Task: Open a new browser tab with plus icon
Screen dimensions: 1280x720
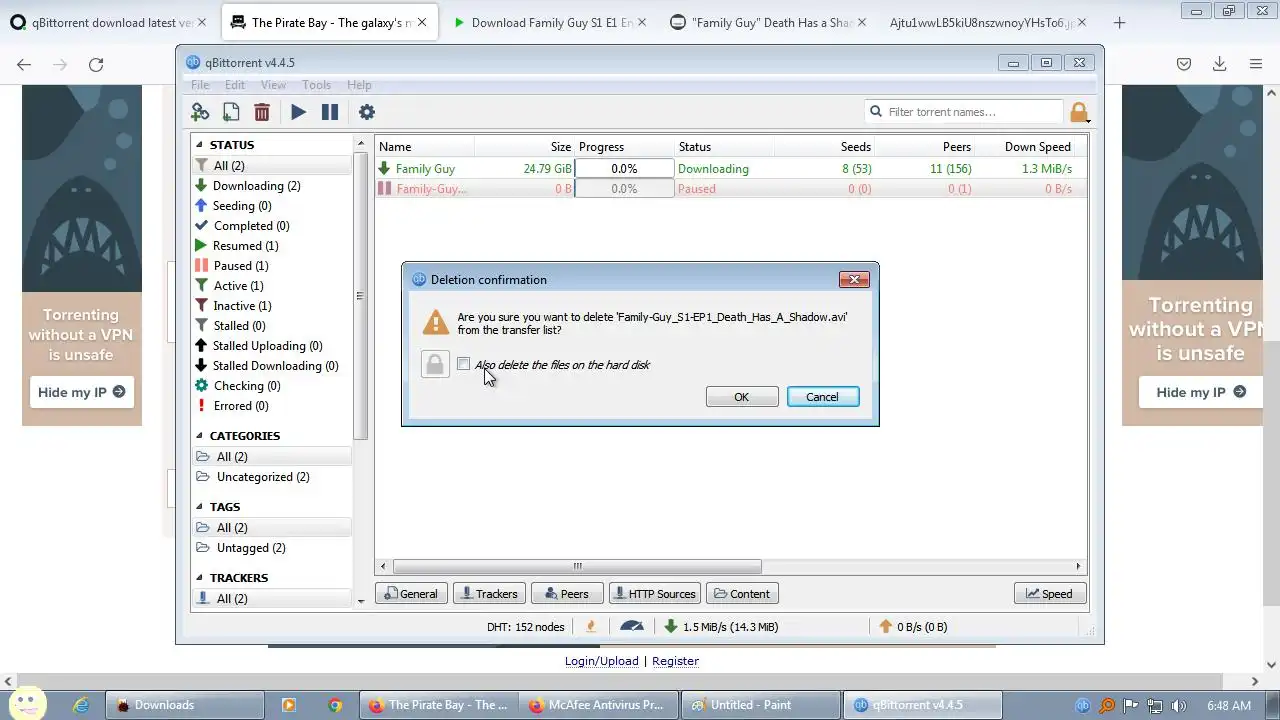Action: tap(1119, 22)
